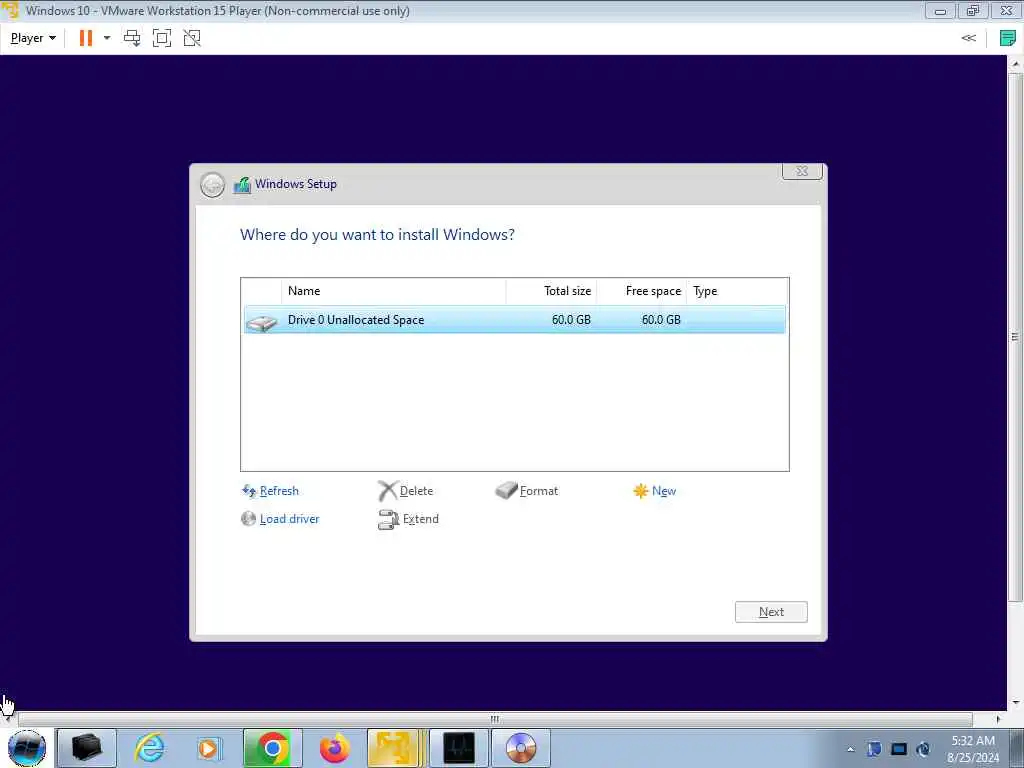Viewport: 1024px width, 768px height.
Task: Open the Player menu in VMware
Action: click(33, 38)
